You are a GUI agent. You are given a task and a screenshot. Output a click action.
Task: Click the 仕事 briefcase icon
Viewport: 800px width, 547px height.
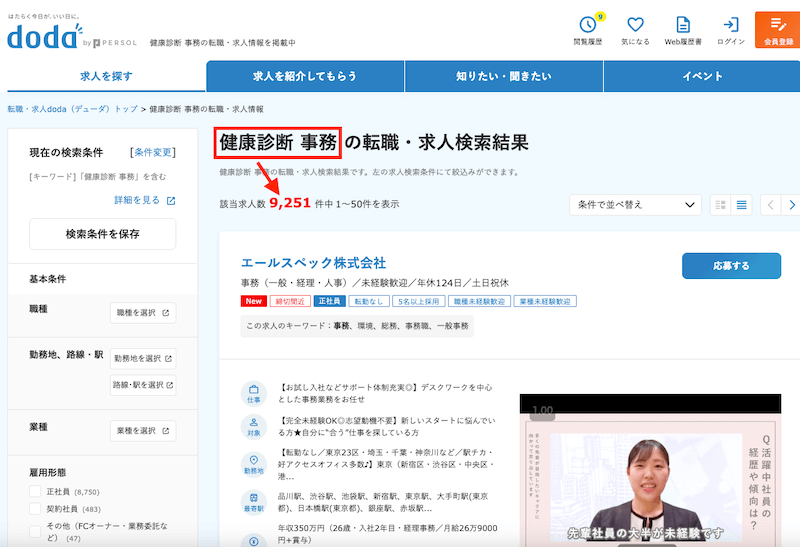[x=254, y=393]
